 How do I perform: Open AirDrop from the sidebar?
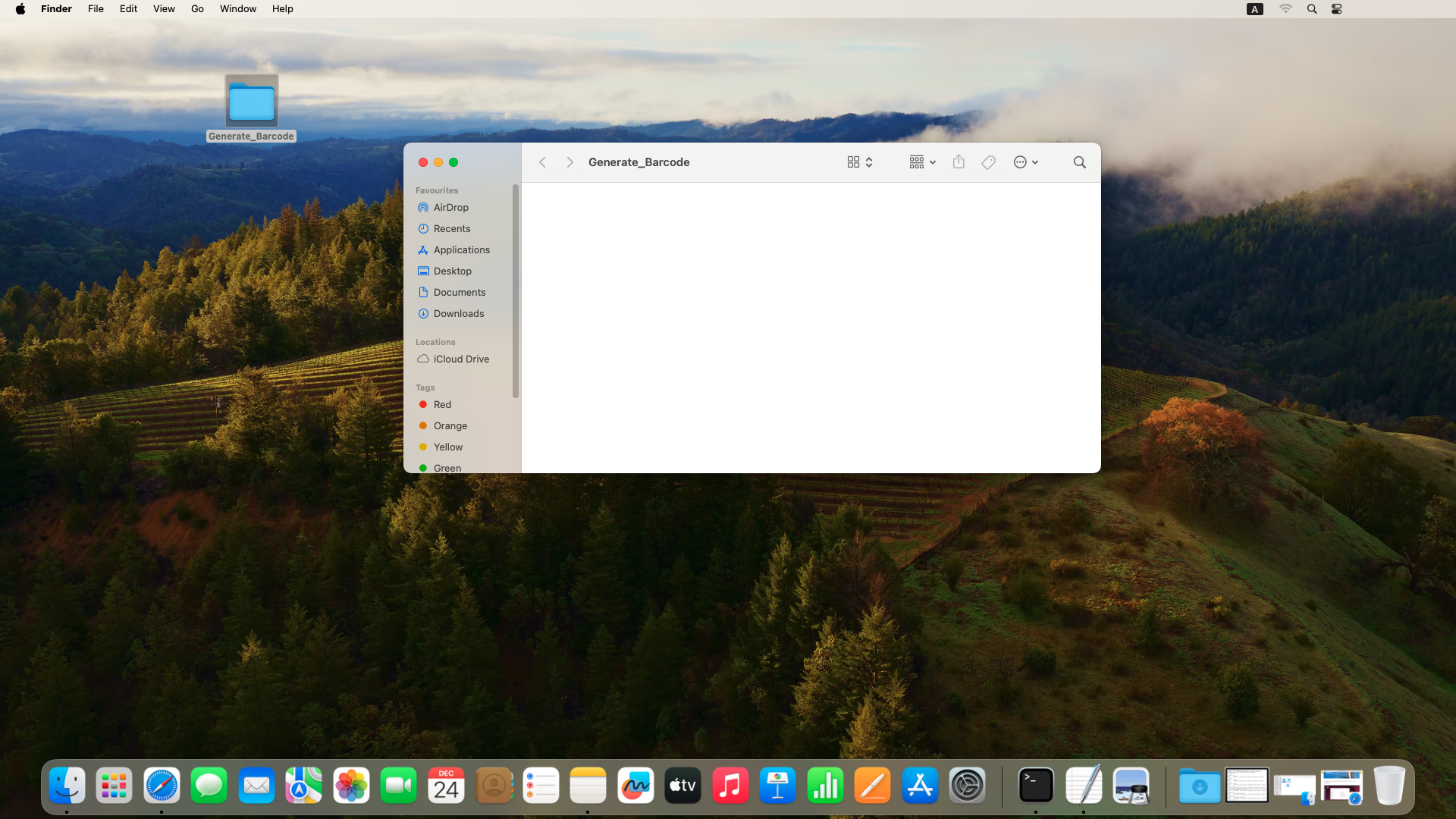pyautogui.click(x=450, y=207)
